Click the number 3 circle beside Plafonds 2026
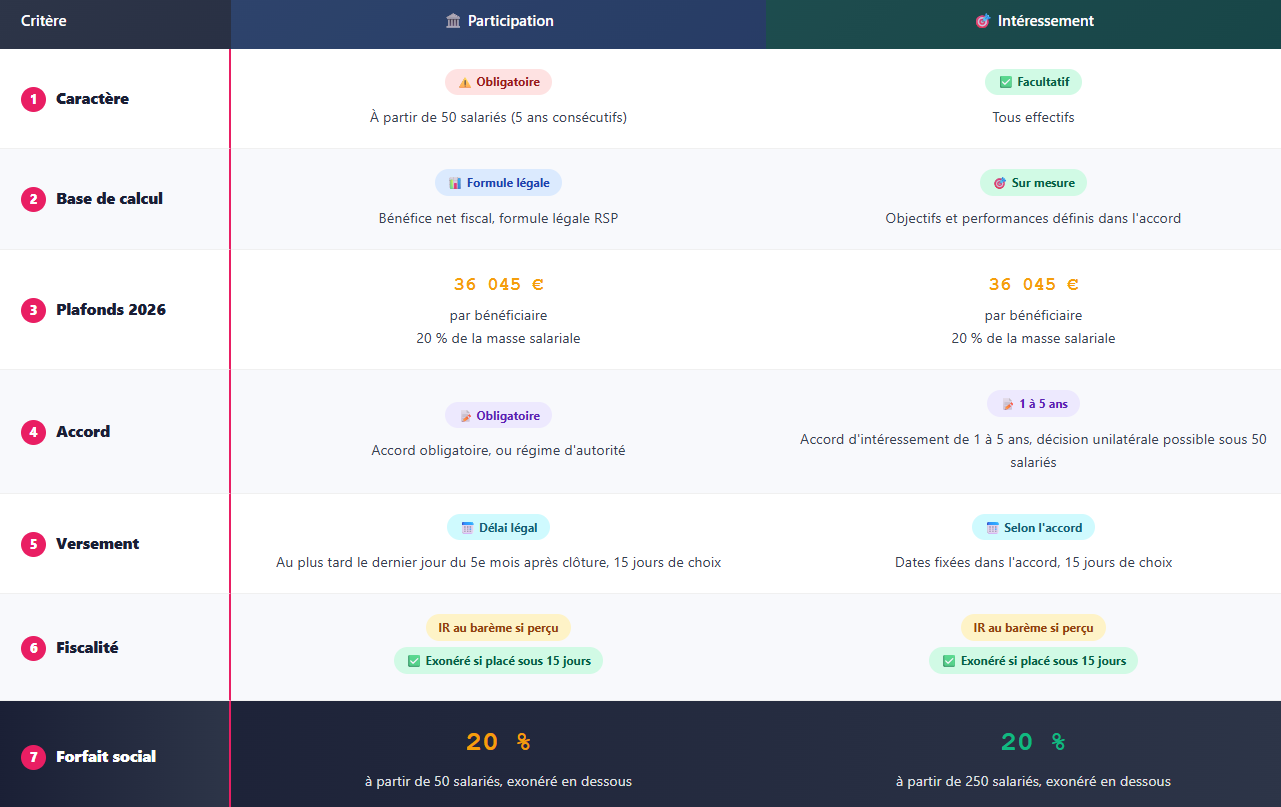Screen dimensions: 1281x807 click(x=33, y=310)
